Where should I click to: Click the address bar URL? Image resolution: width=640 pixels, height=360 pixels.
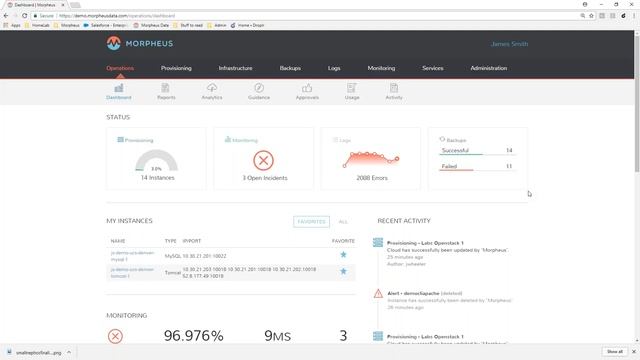(x=117, y=16)
